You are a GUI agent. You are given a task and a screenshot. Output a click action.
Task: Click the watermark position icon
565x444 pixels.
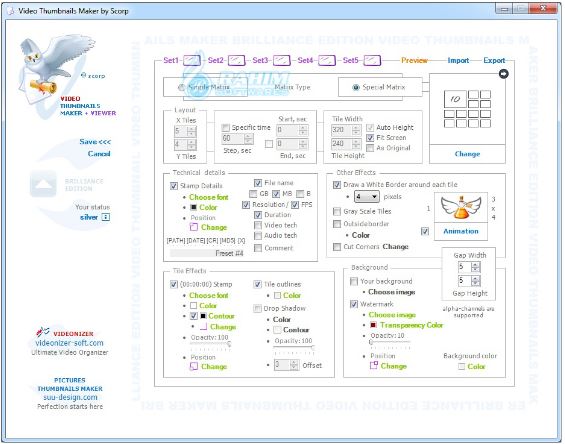click(x=374, y=365)
